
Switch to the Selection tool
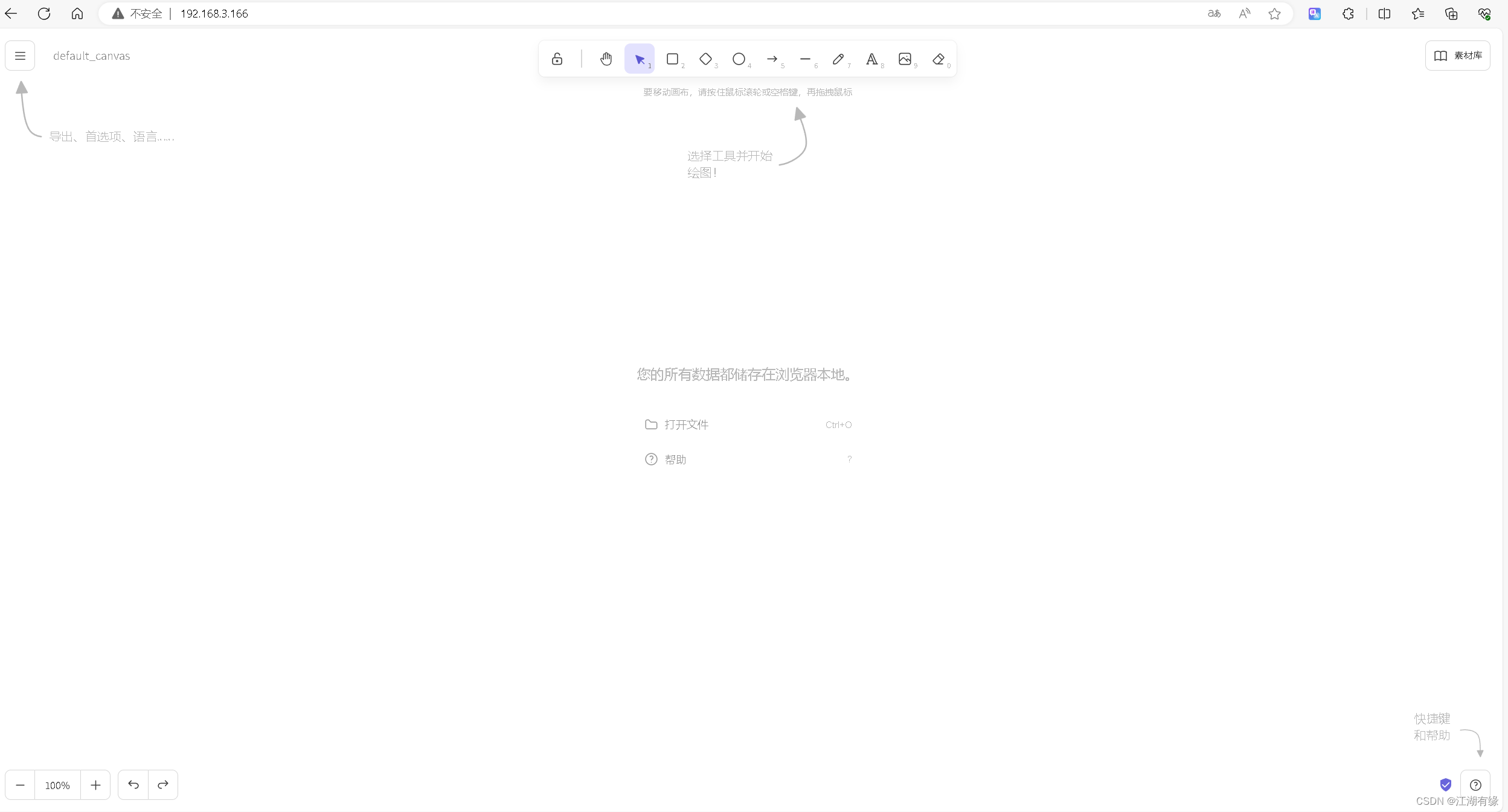point(639,59)
